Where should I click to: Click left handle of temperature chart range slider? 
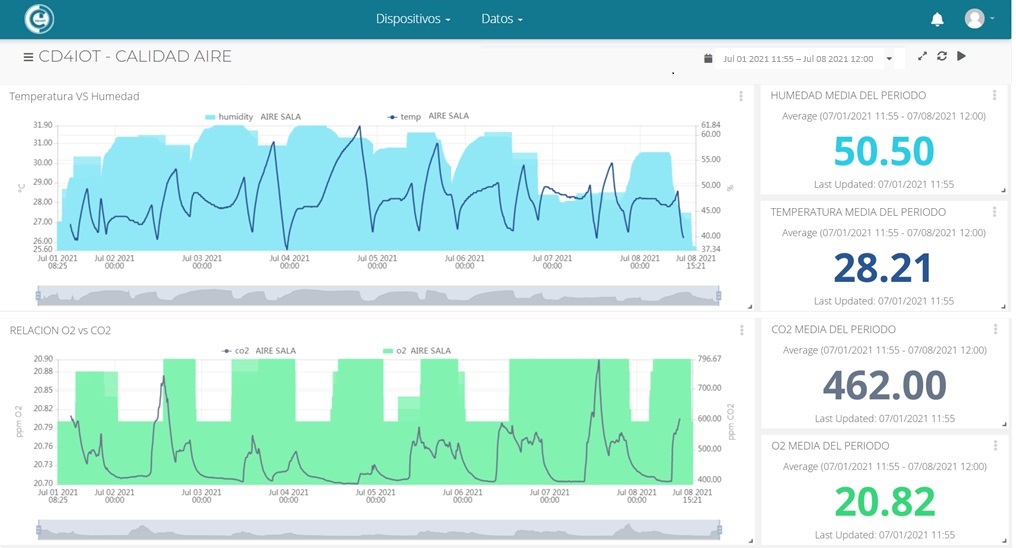pos(38,296)
